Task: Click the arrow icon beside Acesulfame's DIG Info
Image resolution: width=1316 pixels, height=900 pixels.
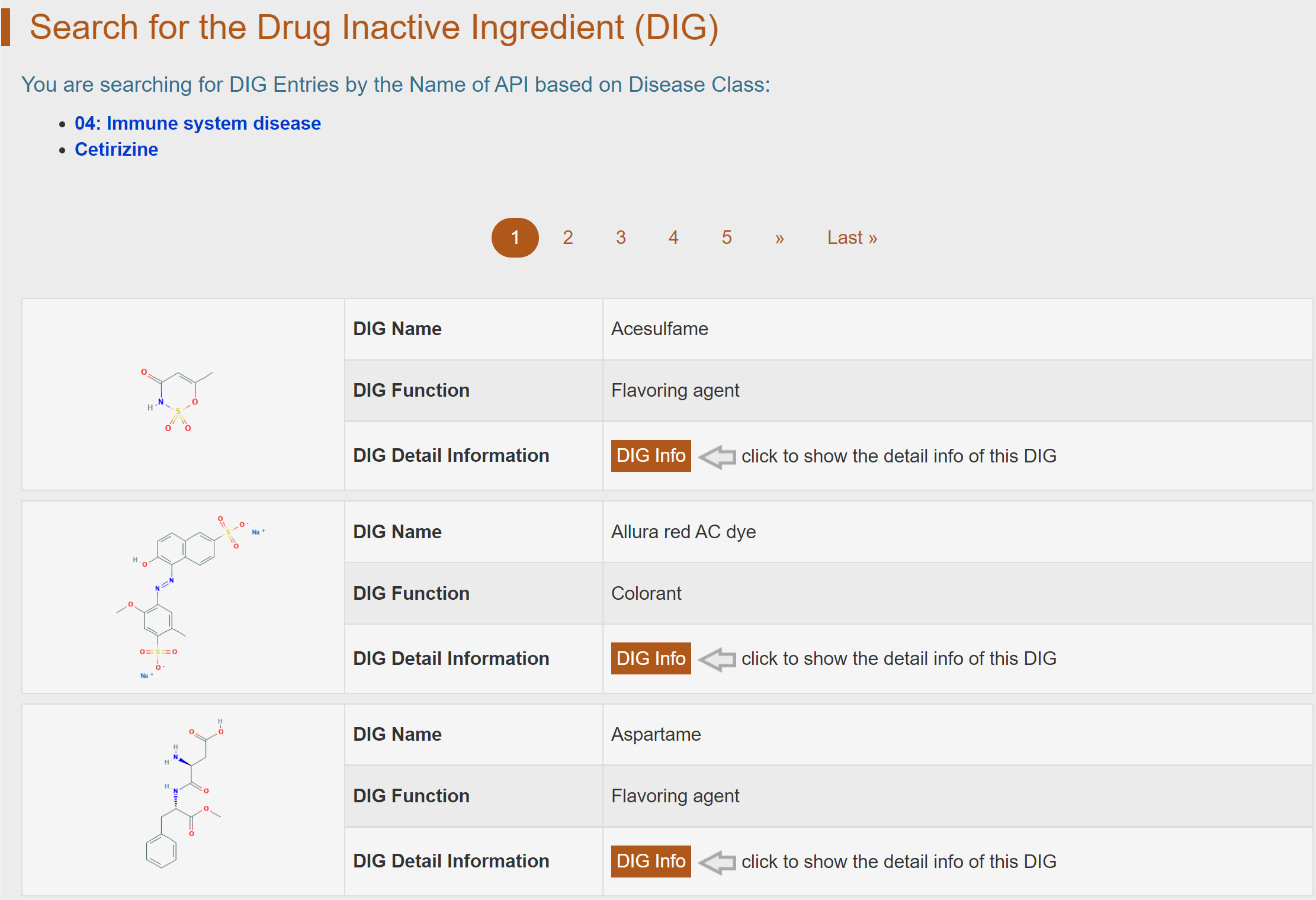Action: [x=717, y=457]
